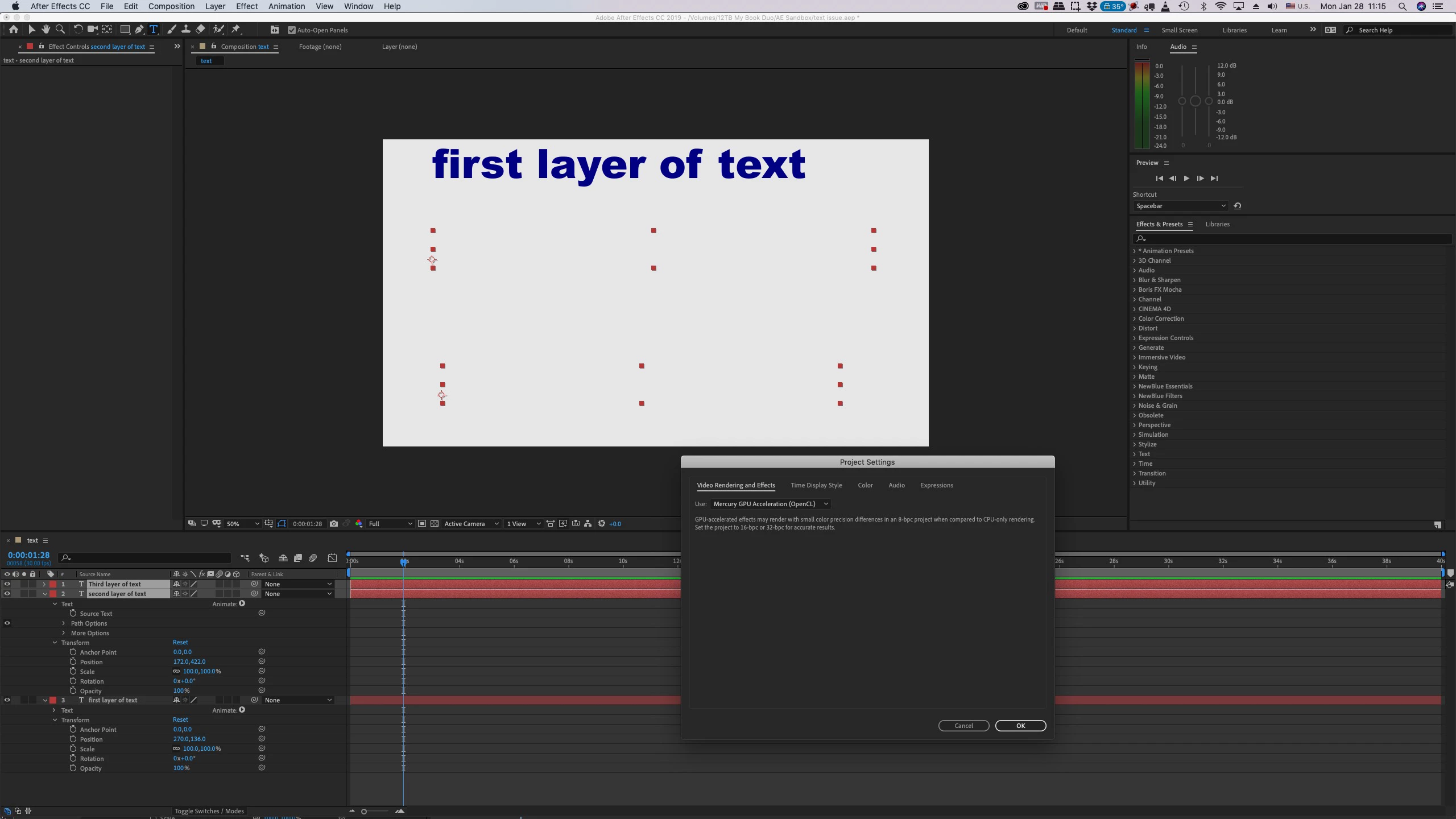Click Reset for second layer Transform
This screenshot has width=1456, height=819.
point(180,642)
